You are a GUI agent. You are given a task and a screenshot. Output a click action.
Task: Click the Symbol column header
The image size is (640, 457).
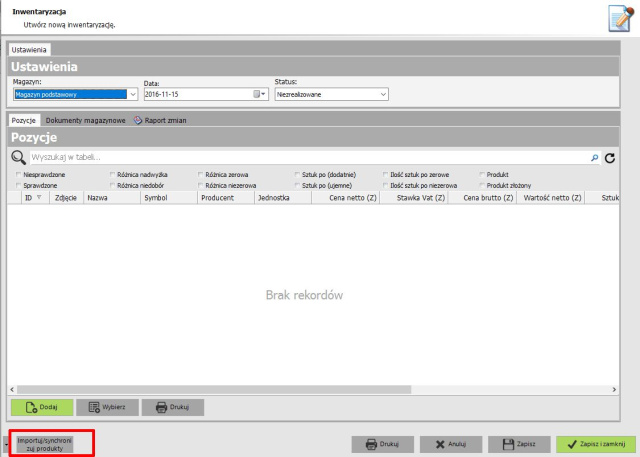click(169, 198)
